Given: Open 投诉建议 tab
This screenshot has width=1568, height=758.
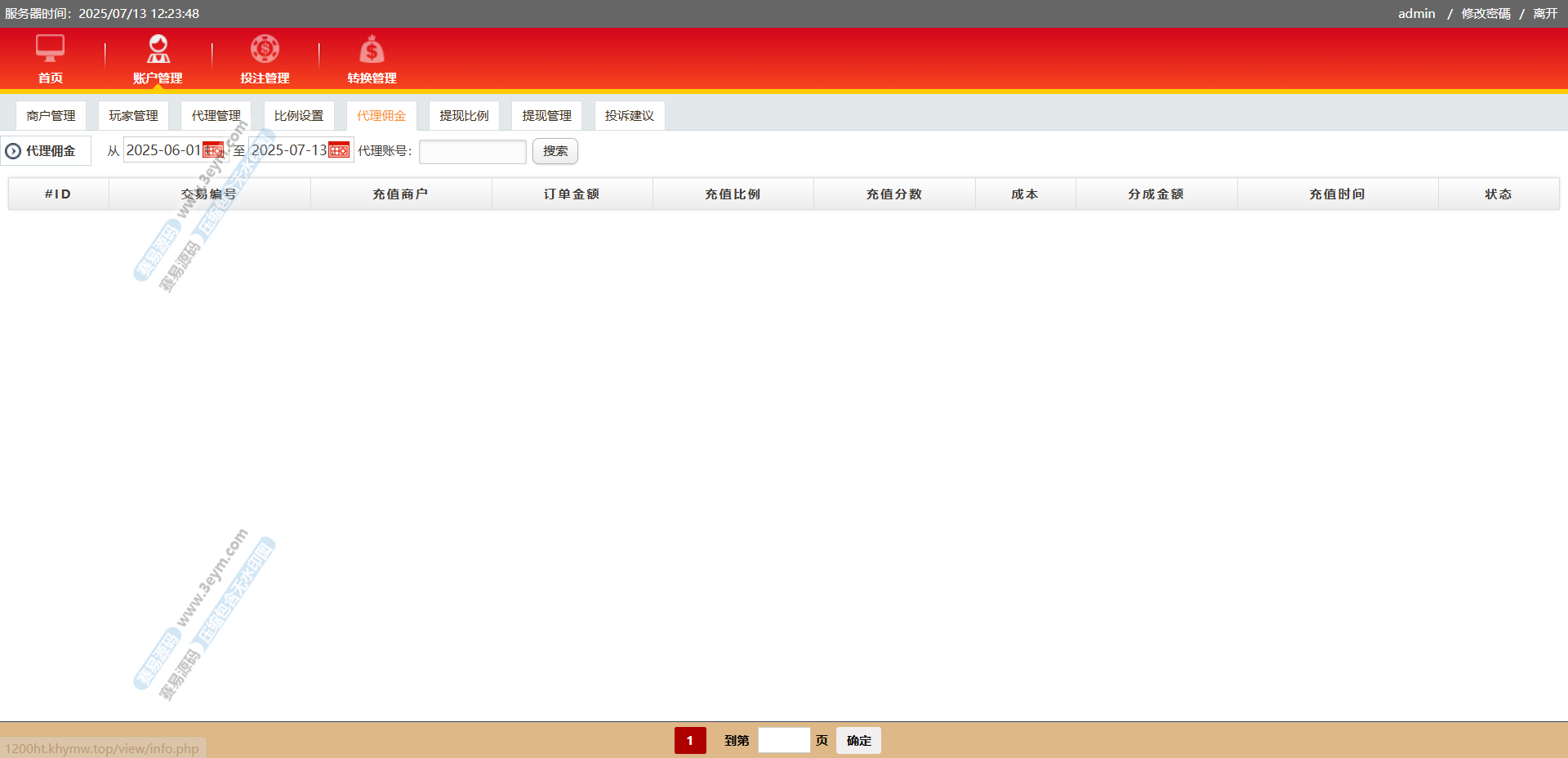Looking at the screenshot, I should click(629, 116).
